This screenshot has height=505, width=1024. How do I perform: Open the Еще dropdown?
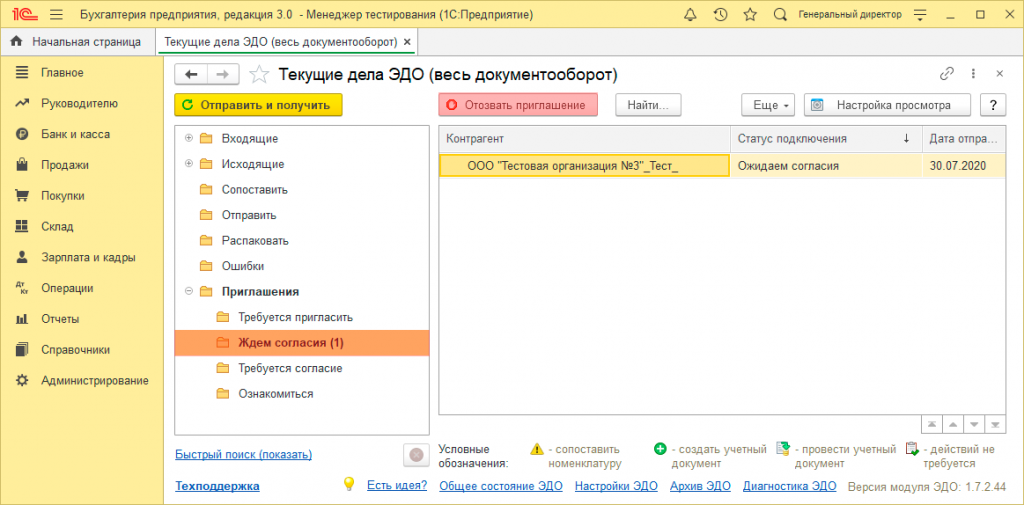(767, 105)
